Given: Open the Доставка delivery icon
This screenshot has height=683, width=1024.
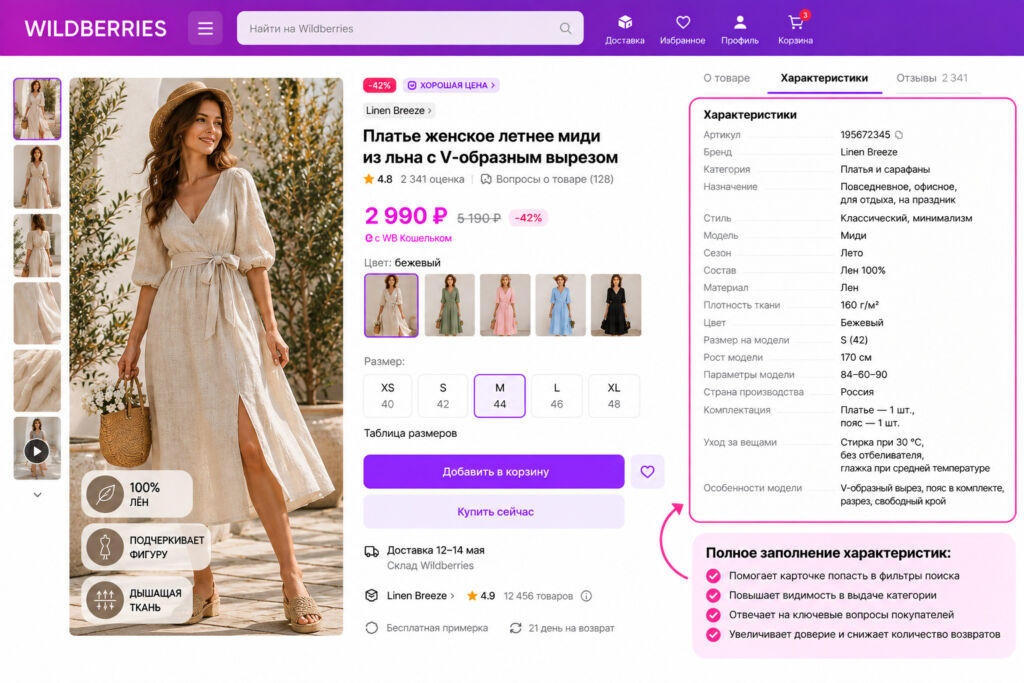Looking at the screenshot, I should 624,29.
